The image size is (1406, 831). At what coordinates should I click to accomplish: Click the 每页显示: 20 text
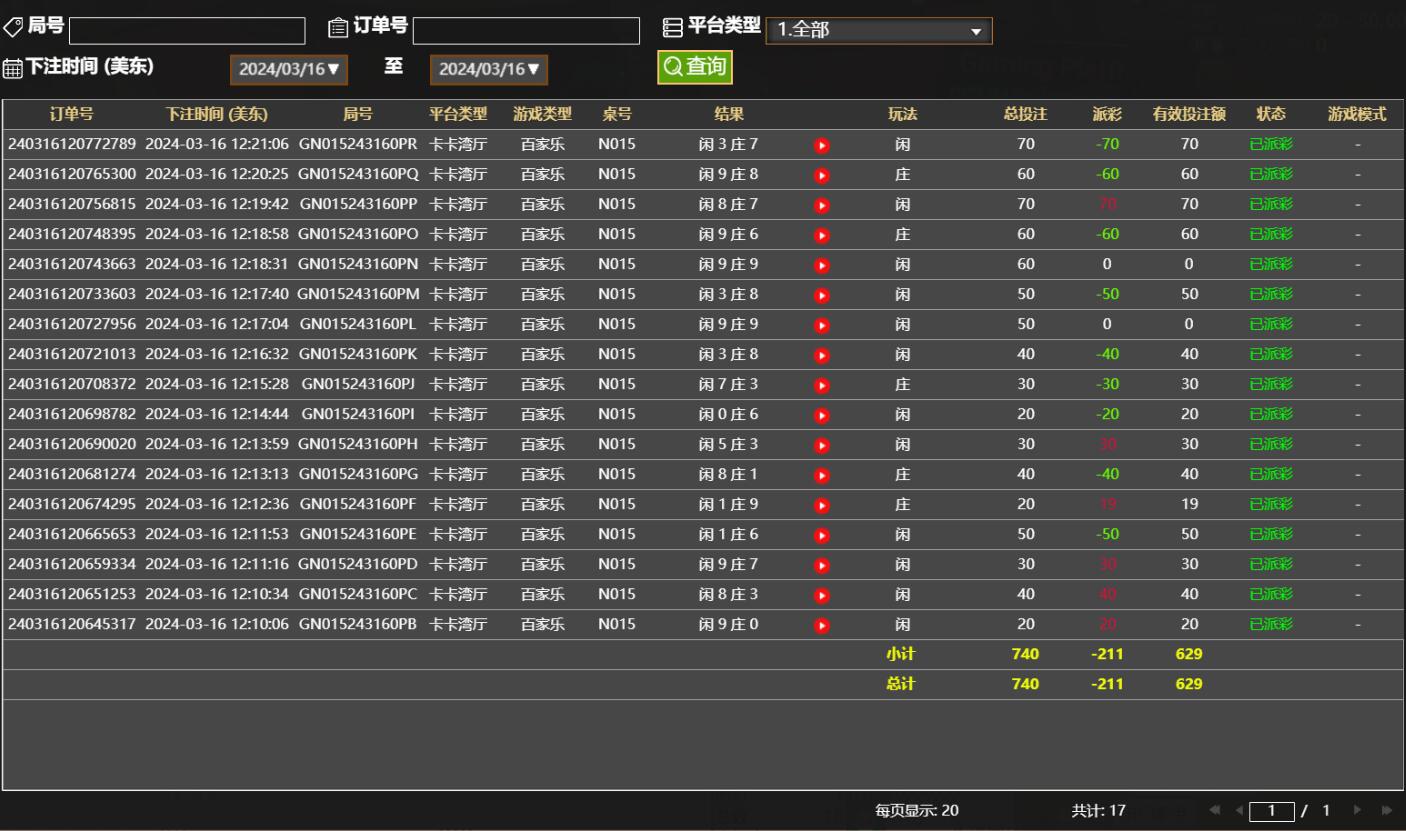(917, 811)
